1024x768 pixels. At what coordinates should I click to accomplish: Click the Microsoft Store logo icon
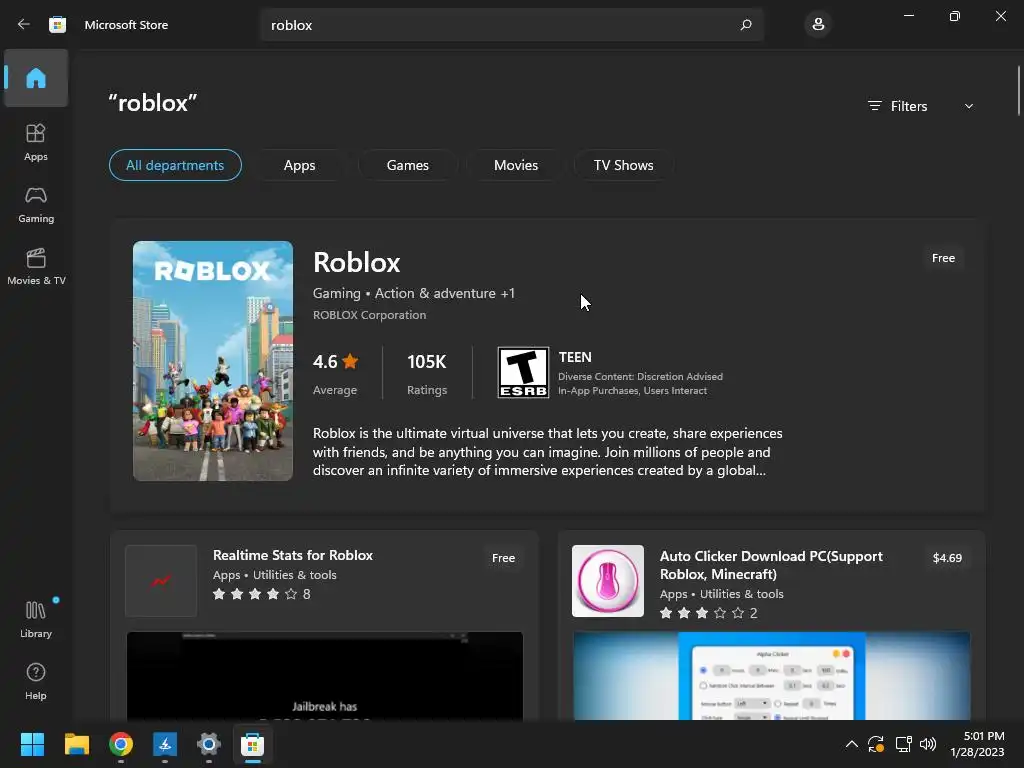(x=57, y=25)
